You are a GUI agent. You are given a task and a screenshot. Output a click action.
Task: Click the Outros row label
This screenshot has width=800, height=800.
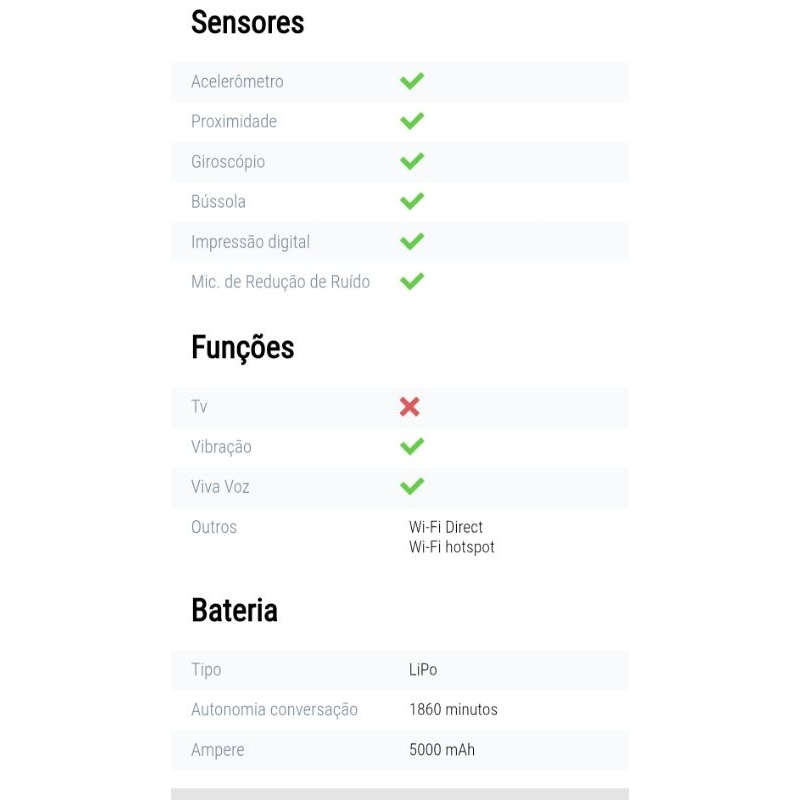point(214,527)
